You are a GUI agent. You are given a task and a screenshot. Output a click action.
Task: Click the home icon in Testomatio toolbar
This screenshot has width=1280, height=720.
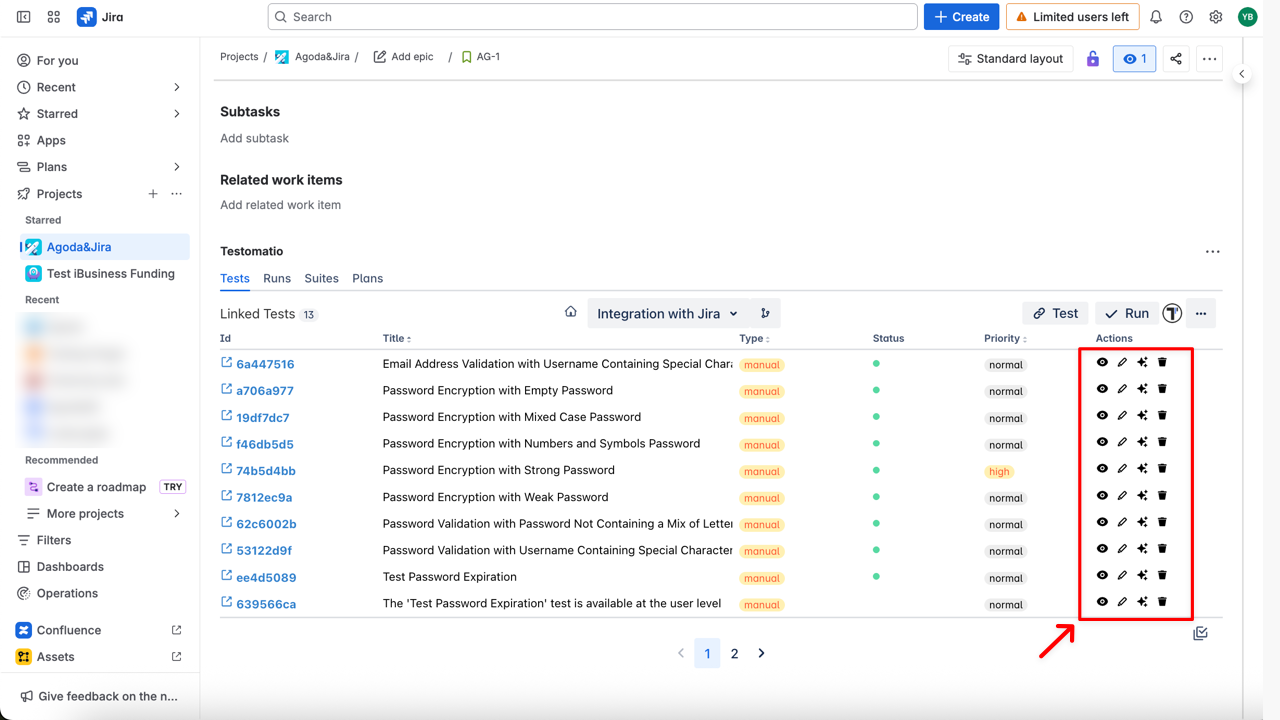click(571, 312)
